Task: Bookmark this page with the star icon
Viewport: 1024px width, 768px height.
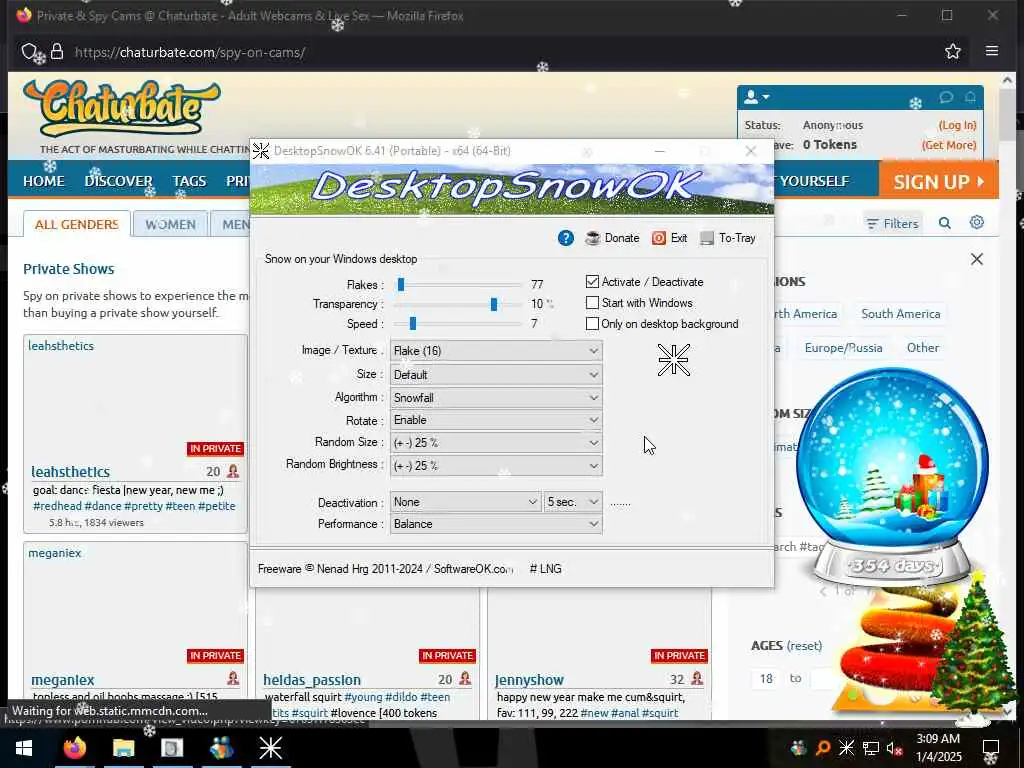Action: pos(953,51)
